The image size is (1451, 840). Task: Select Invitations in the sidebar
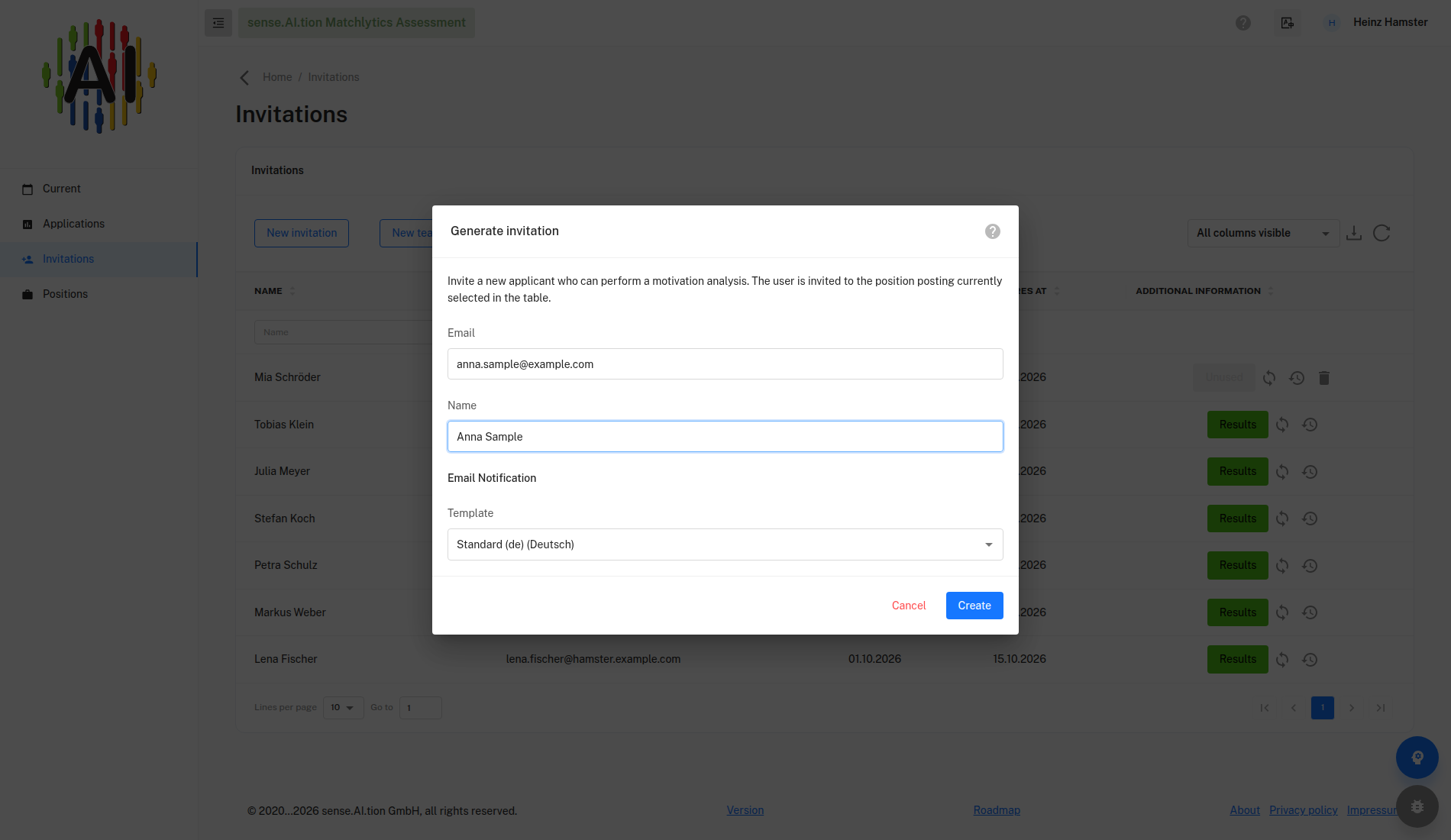99,259
